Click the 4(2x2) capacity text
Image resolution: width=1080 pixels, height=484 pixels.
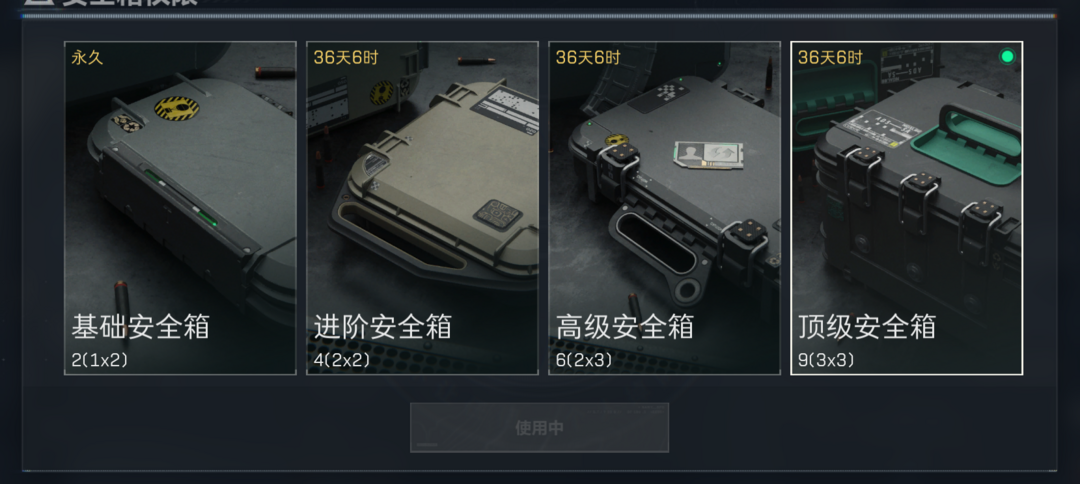pos(342,359)
